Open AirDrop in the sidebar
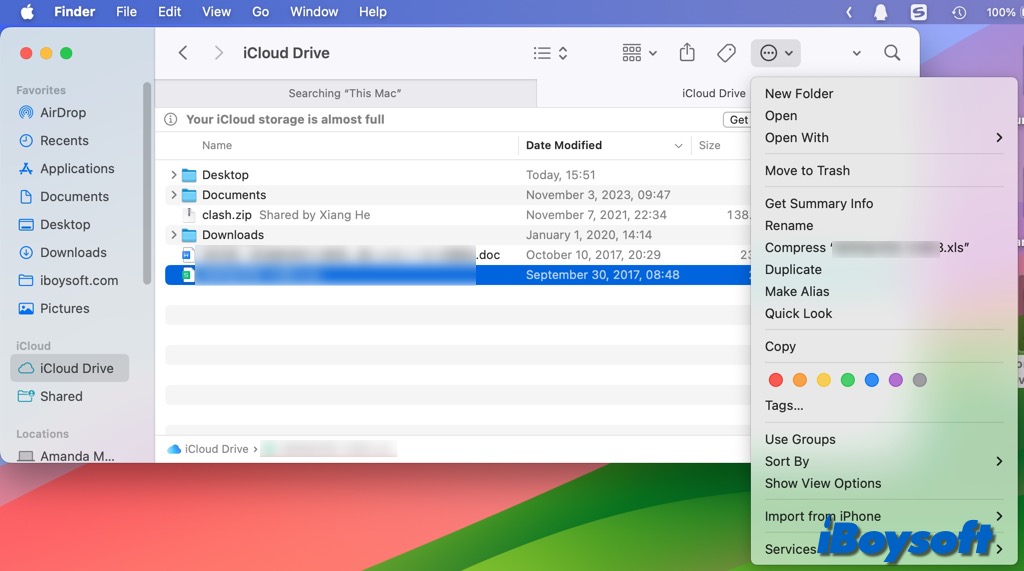This screenshot has width=1024, height=571. [63, 113]
